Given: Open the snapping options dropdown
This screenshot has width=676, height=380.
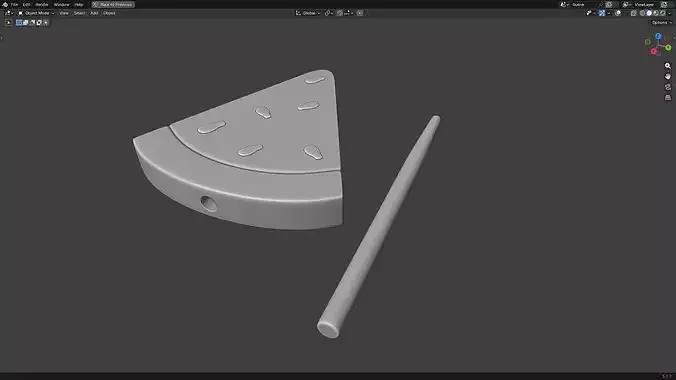Looking at the screenshot, I should coord(349,13).
